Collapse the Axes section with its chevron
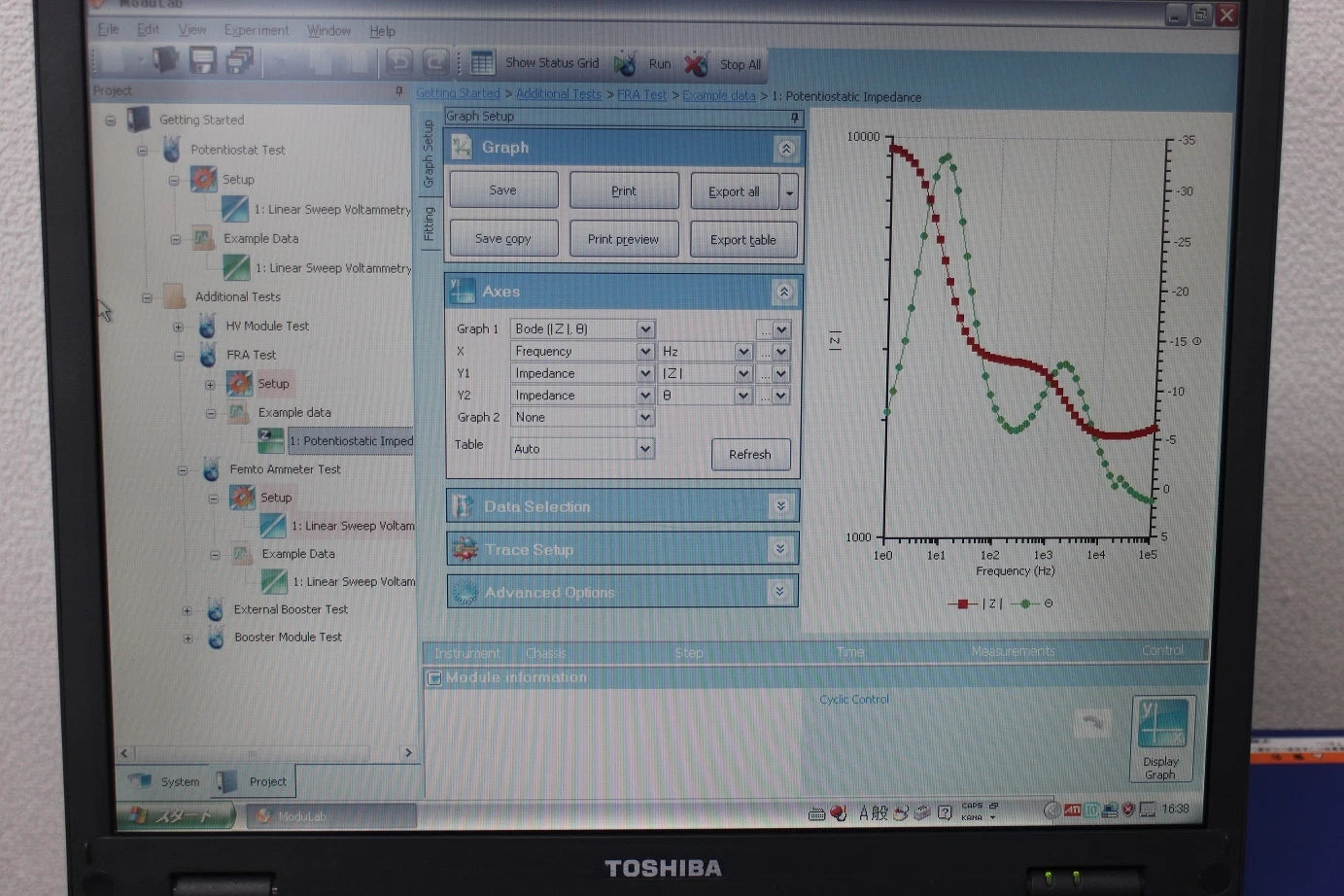The height and width of the screenshot is (896, 1344). coord(784,292)
